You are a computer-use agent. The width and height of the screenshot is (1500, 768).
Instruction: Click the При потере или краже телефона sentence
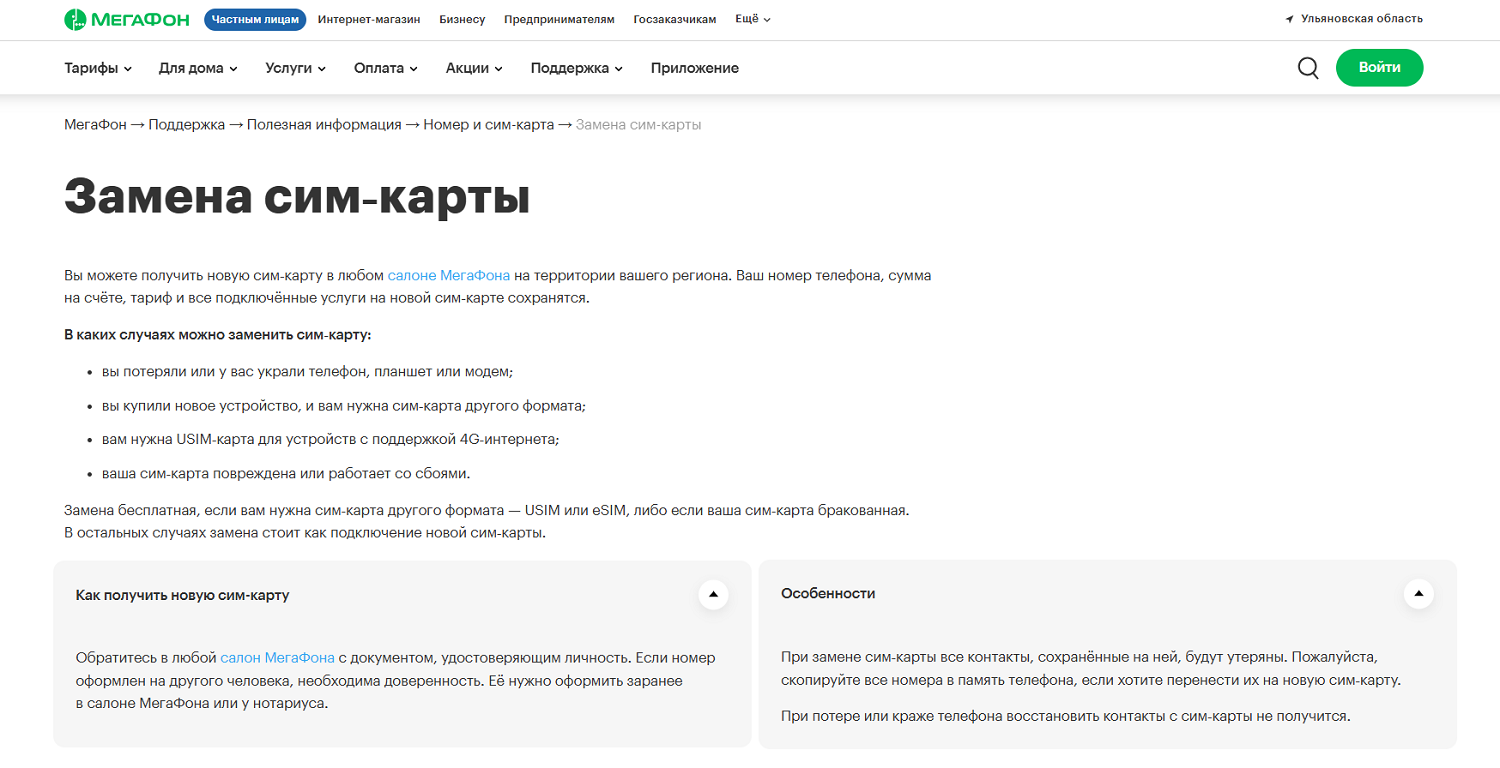pyautogui.click(x=1065, y=717)
